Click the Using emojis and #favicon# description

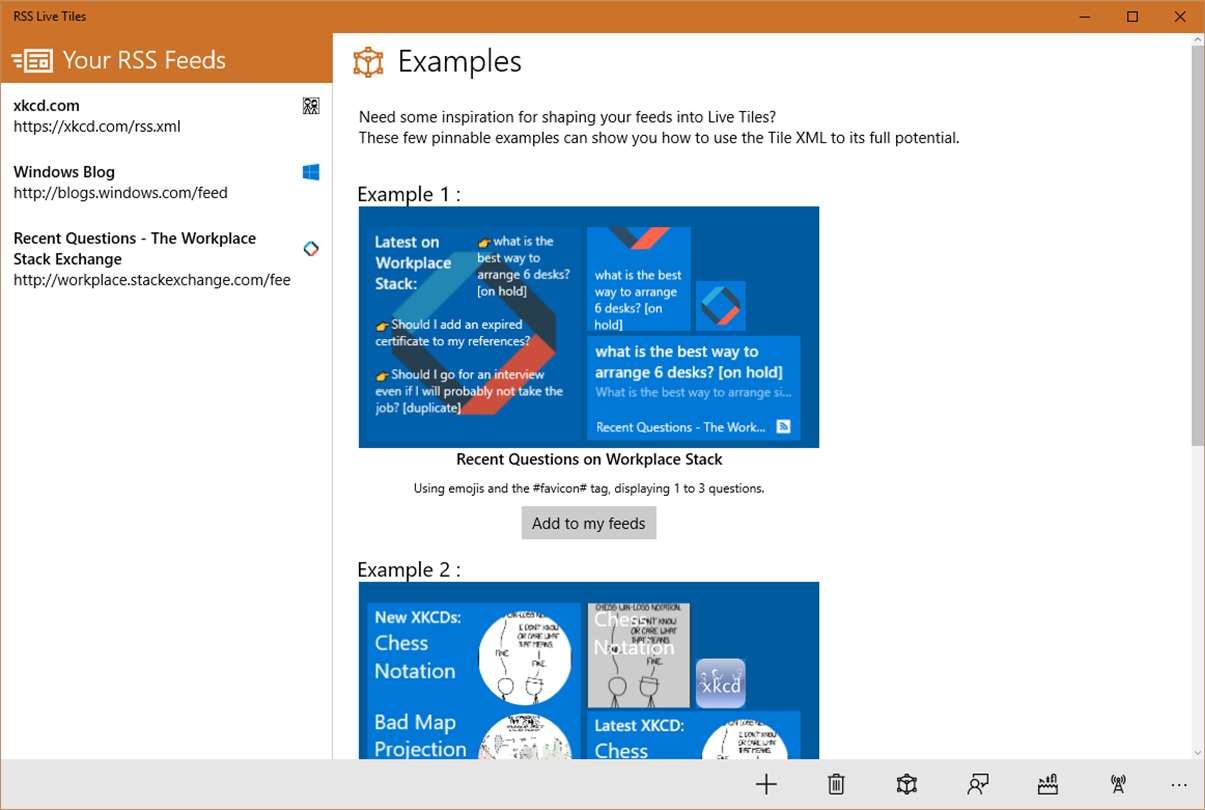coord(589,489)
